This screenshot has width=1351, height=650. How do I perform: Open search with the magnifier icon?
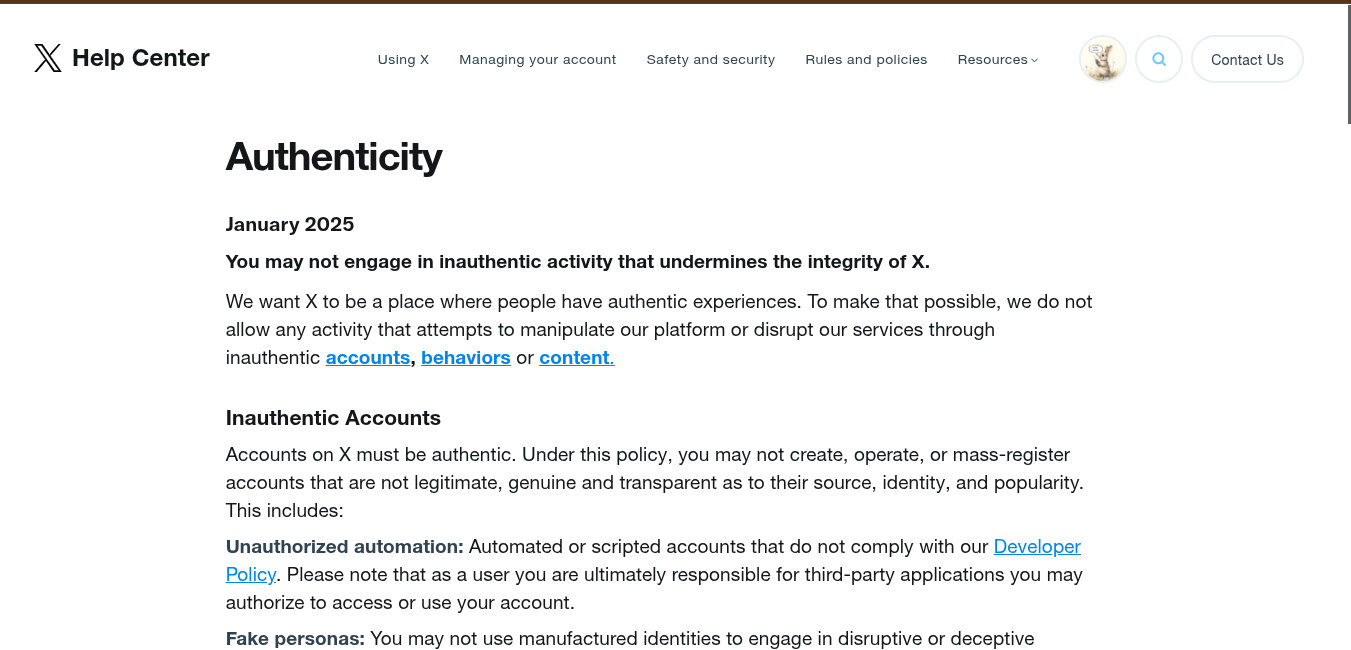tap(1159, 59)
